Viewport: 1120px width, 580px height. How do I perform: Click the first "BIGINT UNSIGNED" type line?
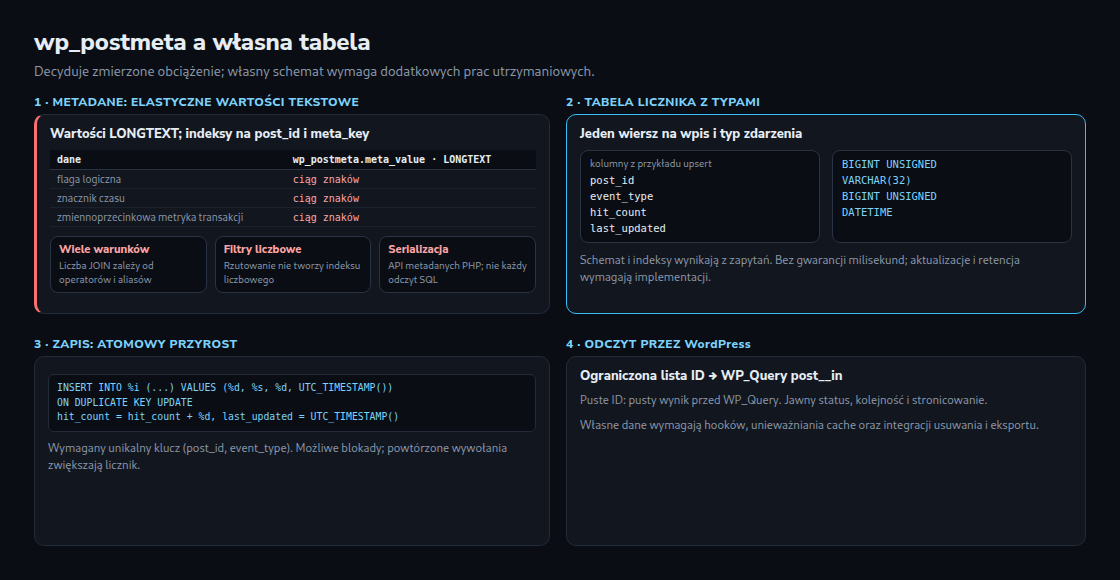889,164
